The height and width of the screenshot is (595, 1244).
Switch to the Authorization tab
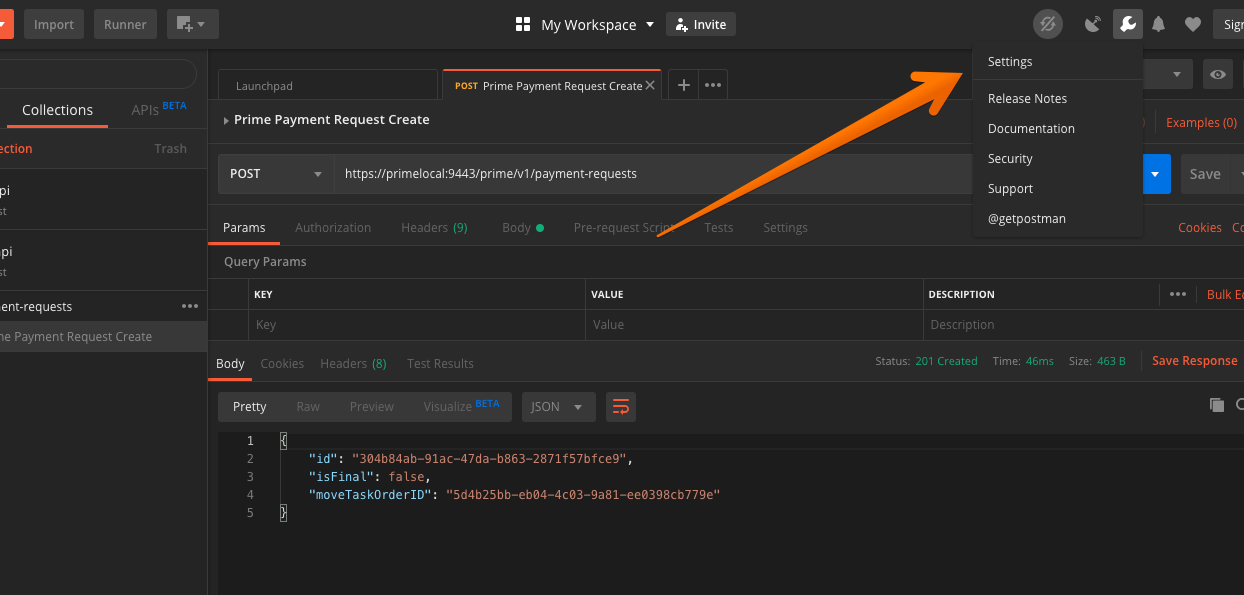pos(333,227)
